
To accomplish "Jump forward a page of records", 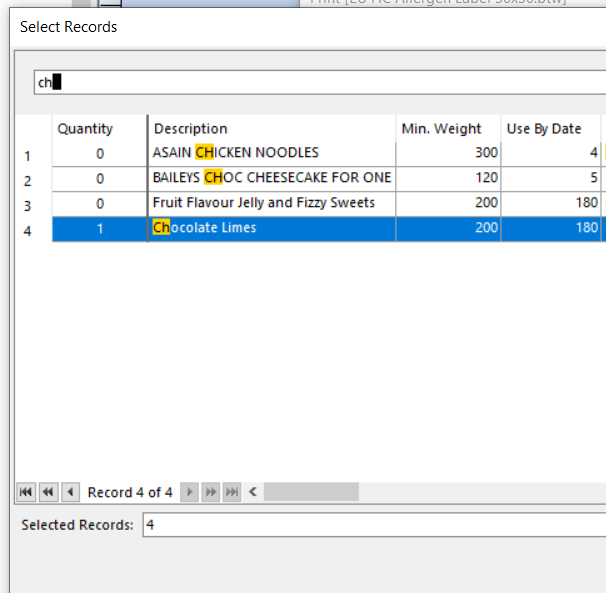I will [211, 492].
